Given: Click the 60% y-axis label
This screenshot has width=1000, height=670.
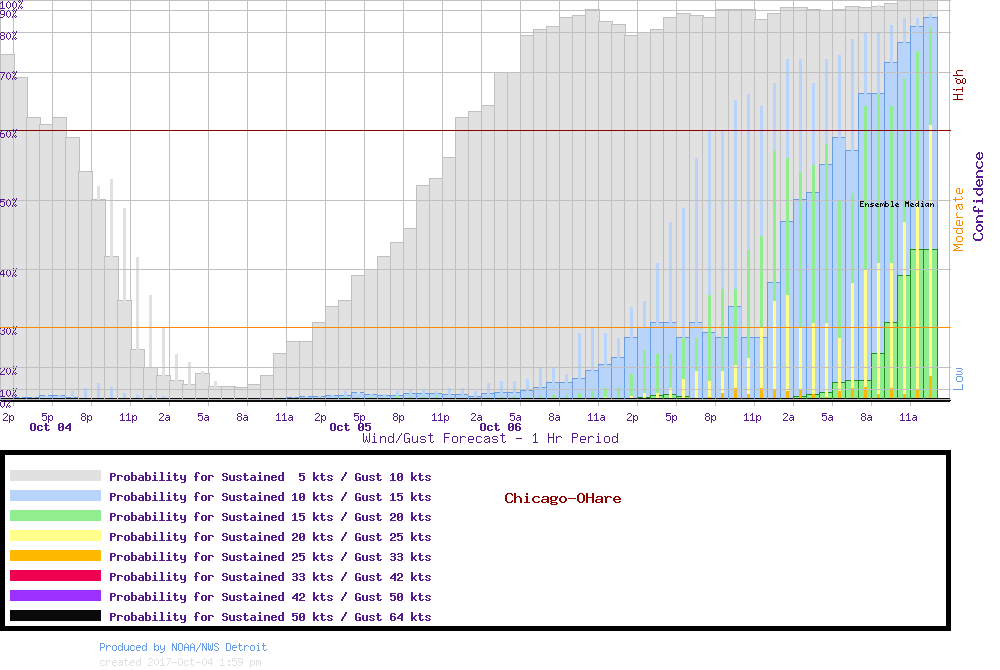Looking at the screenshot, I should (9, 133).
